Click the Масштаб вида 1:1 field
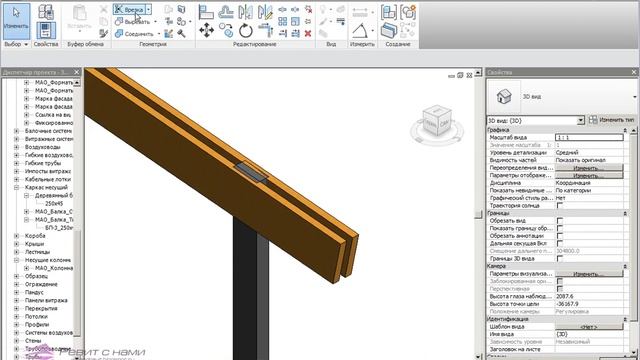 [x=589, y=138]
